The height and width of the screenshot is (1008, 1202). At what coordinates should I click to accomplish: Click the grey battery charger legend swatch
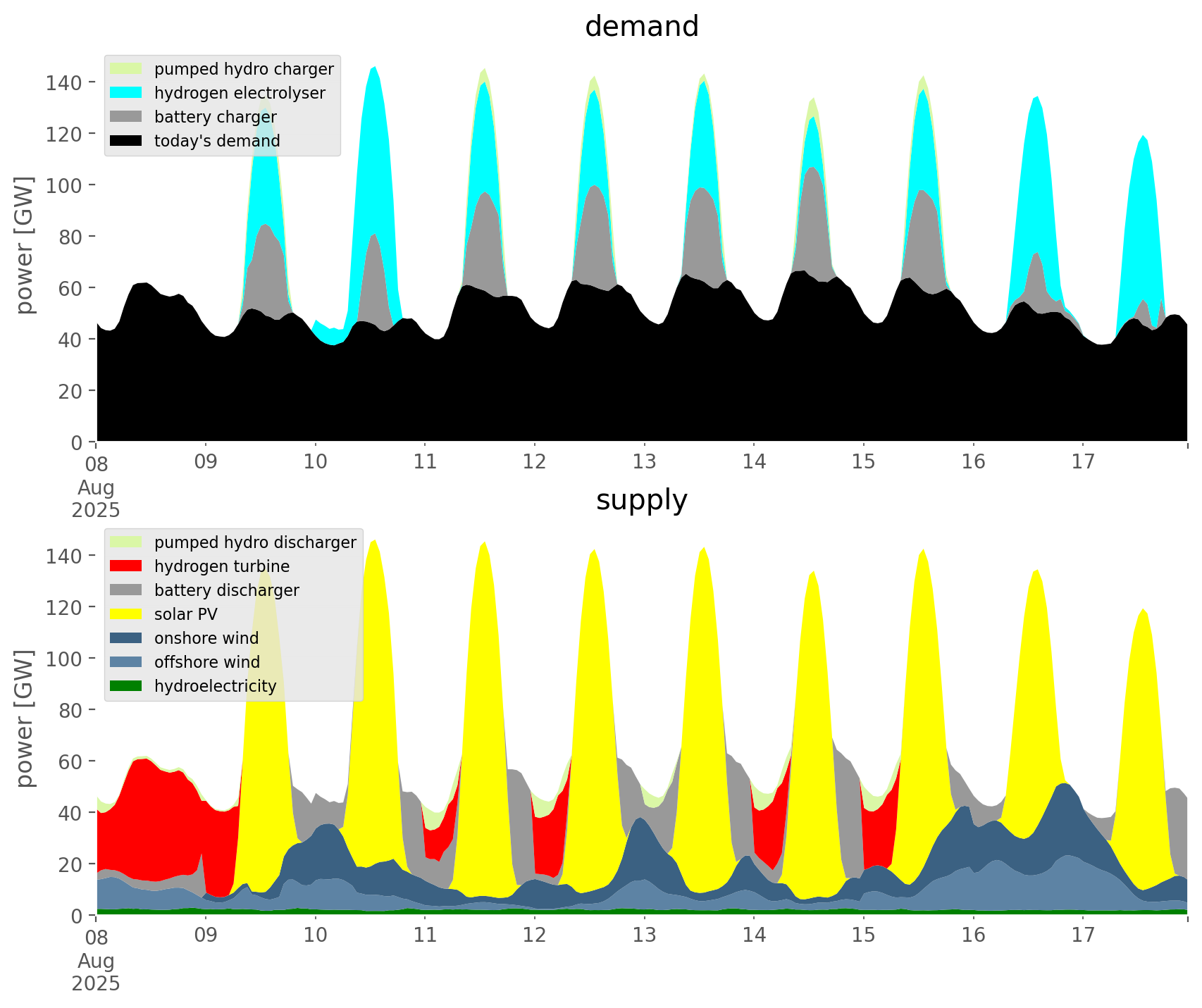(126, 117)
